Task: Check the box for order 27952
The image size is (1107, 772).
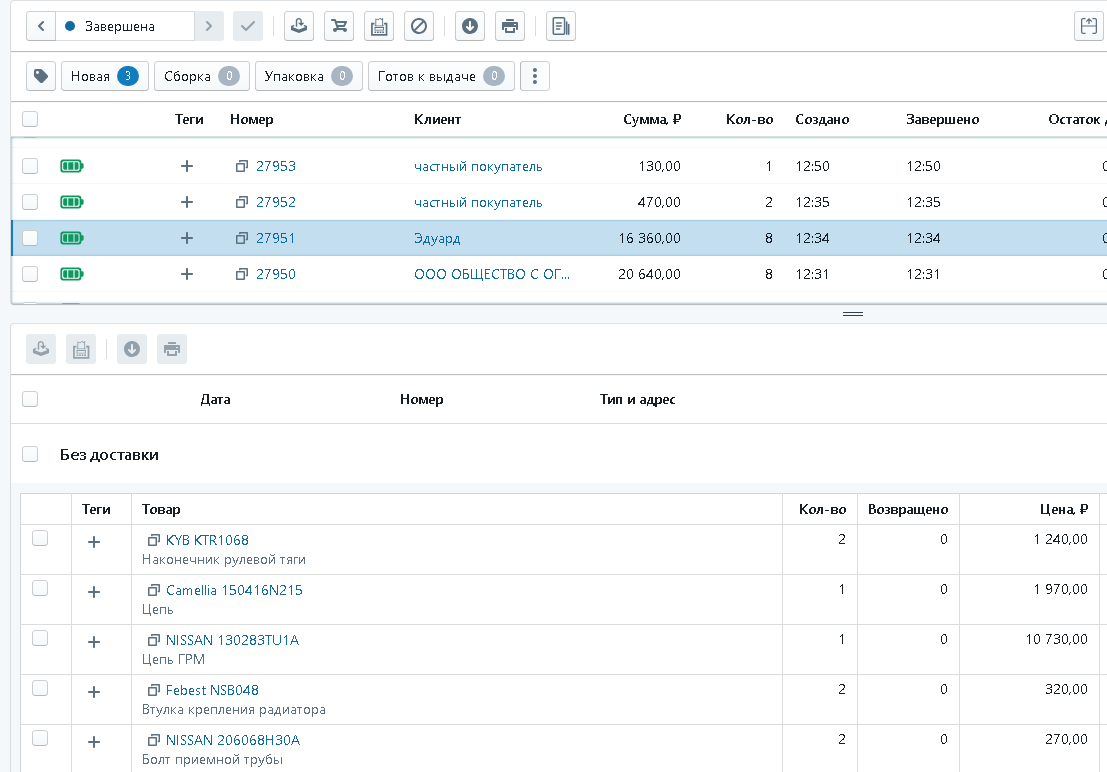Action: point(30,203)
